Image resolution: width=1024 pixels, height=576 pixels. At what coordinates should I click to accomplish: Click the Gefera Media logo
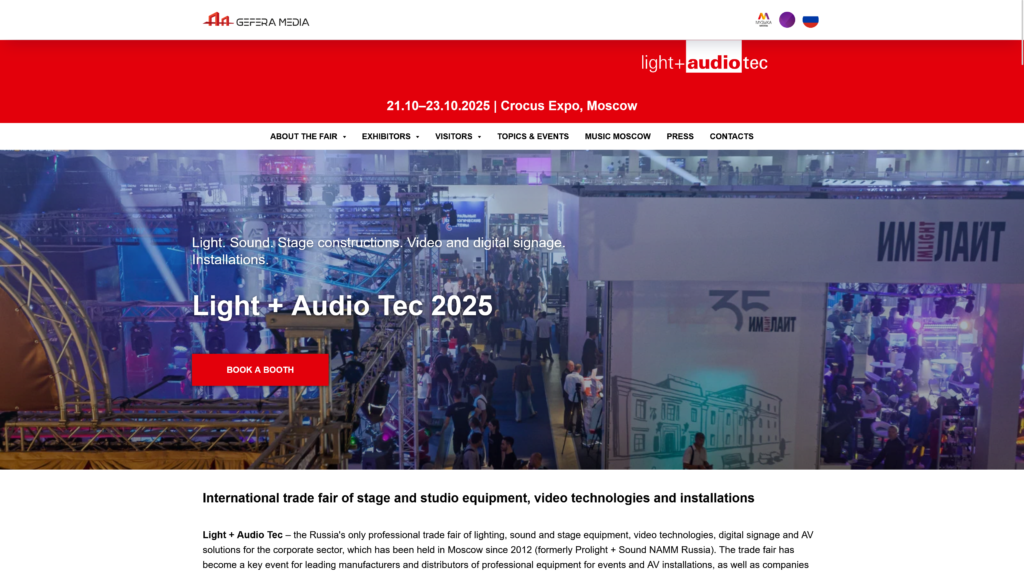pyautogui.click(x=256, y=21)
